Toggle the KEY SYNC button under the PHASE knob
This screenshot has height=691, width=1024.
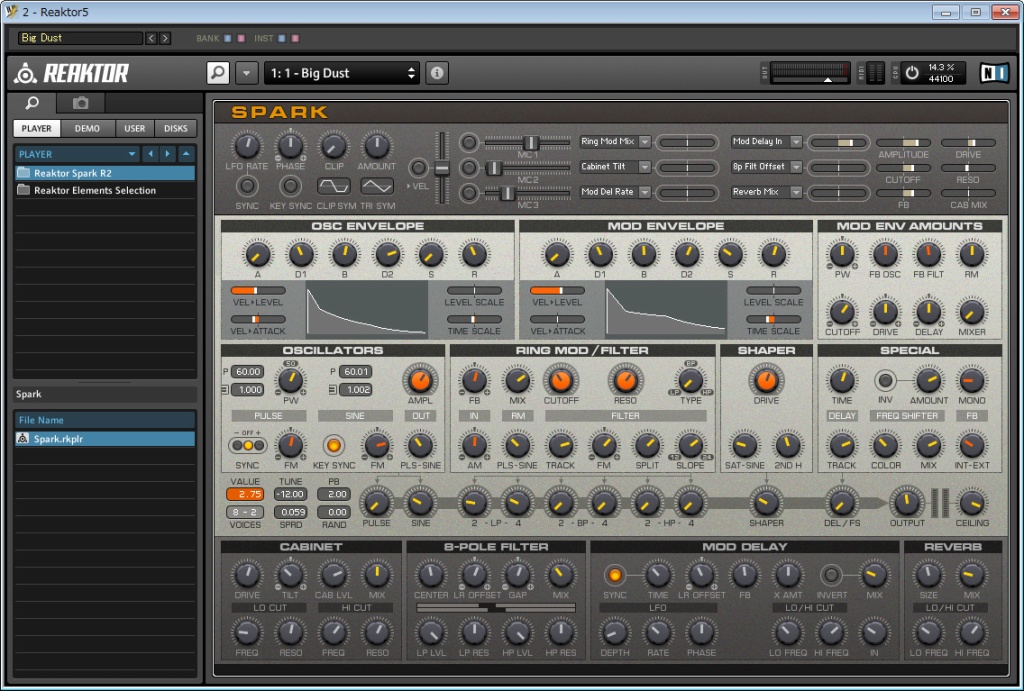290,186
